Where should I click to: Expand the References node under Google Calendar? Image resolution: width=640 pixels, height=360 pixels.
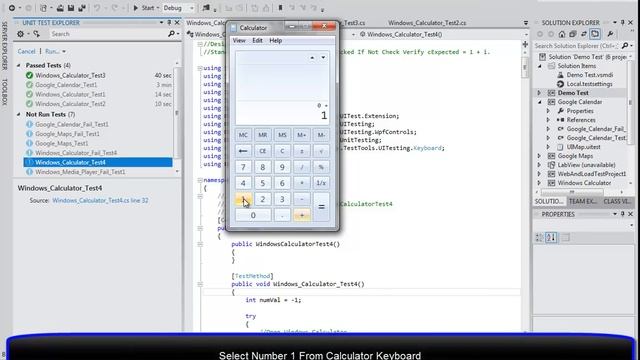(548, 120)
